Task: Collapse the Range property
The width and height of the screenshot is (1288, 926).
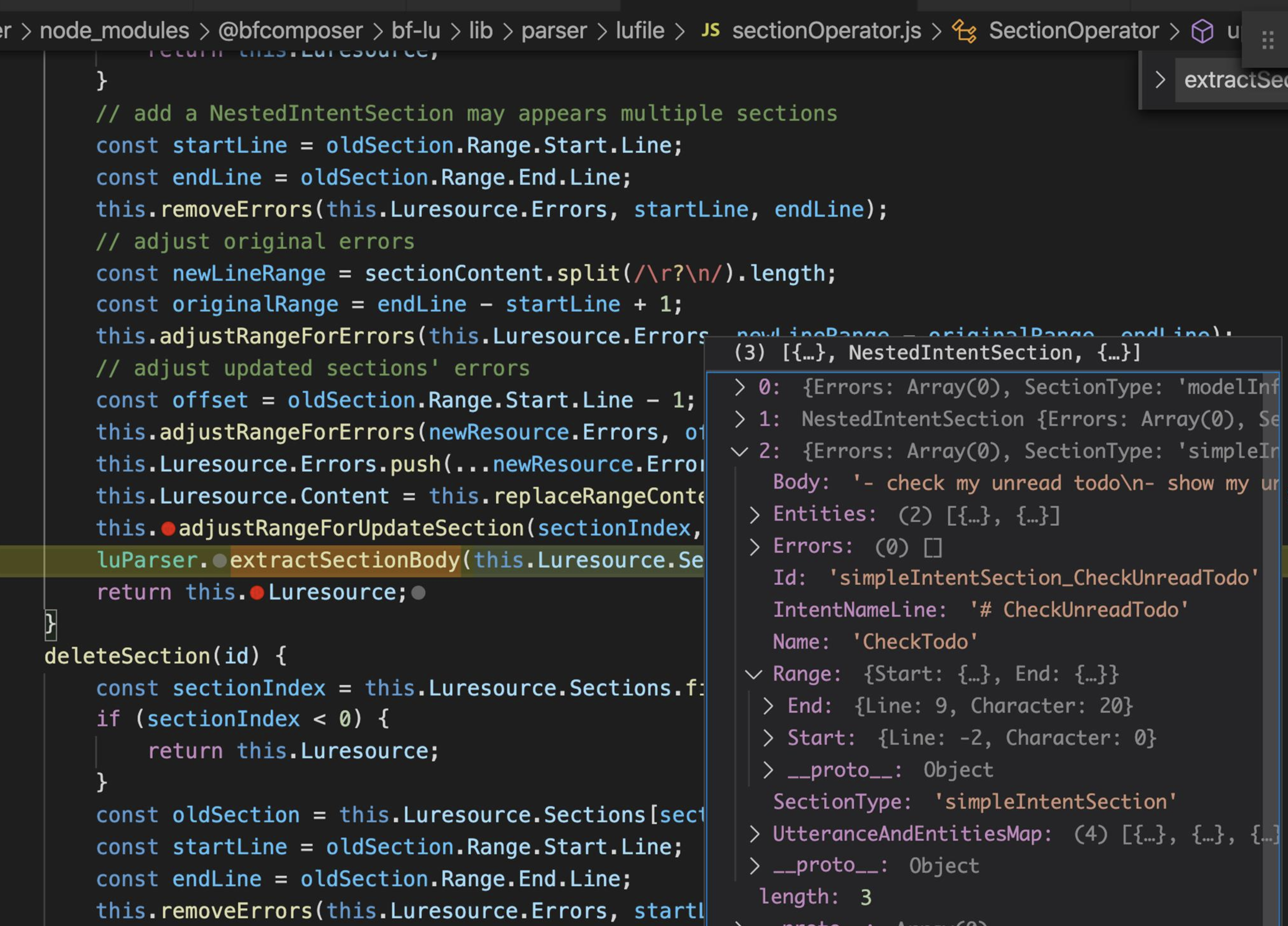Action: pos(753,674)
